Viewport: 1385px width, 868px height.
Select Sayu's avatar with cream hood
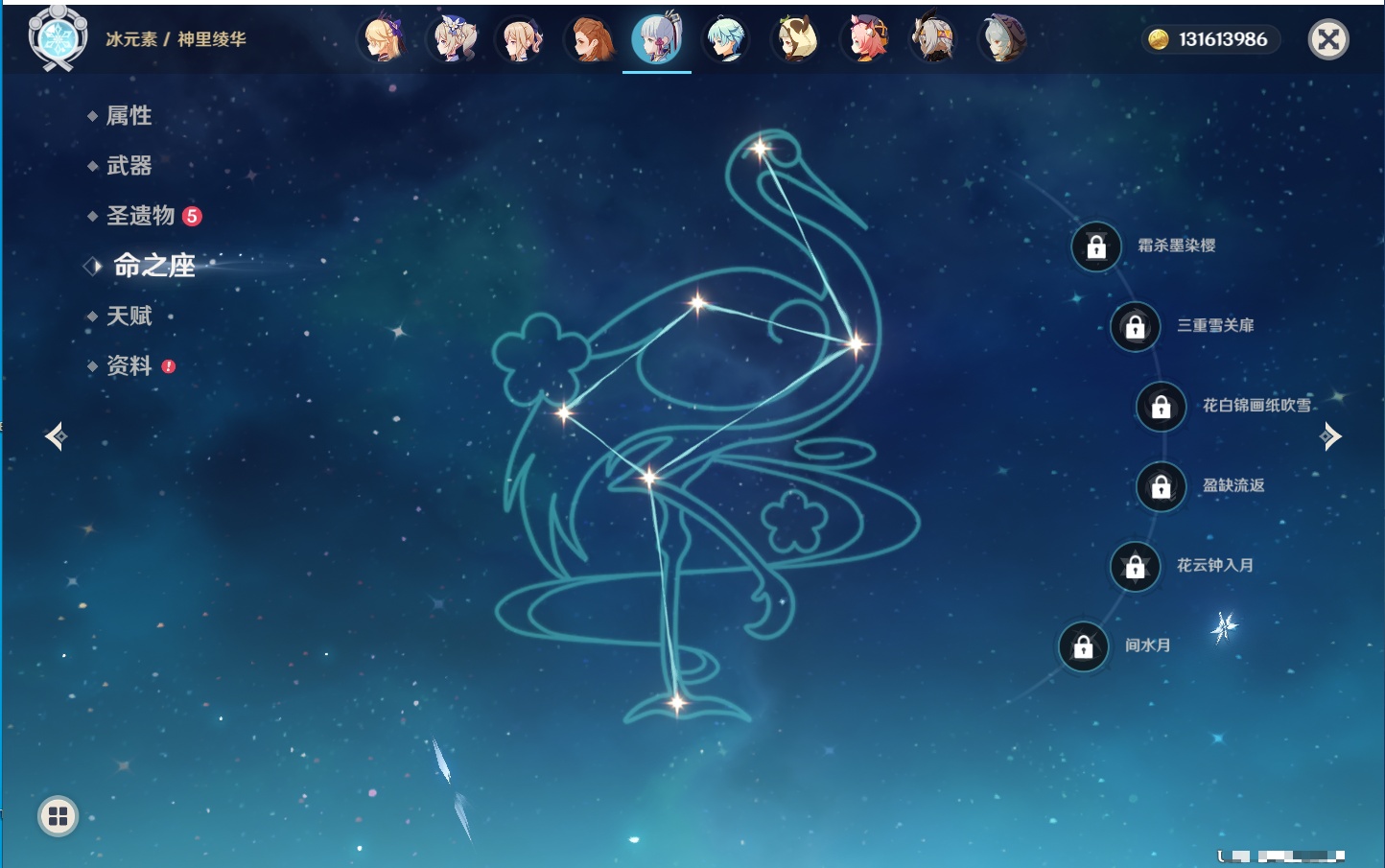(795, 39)
